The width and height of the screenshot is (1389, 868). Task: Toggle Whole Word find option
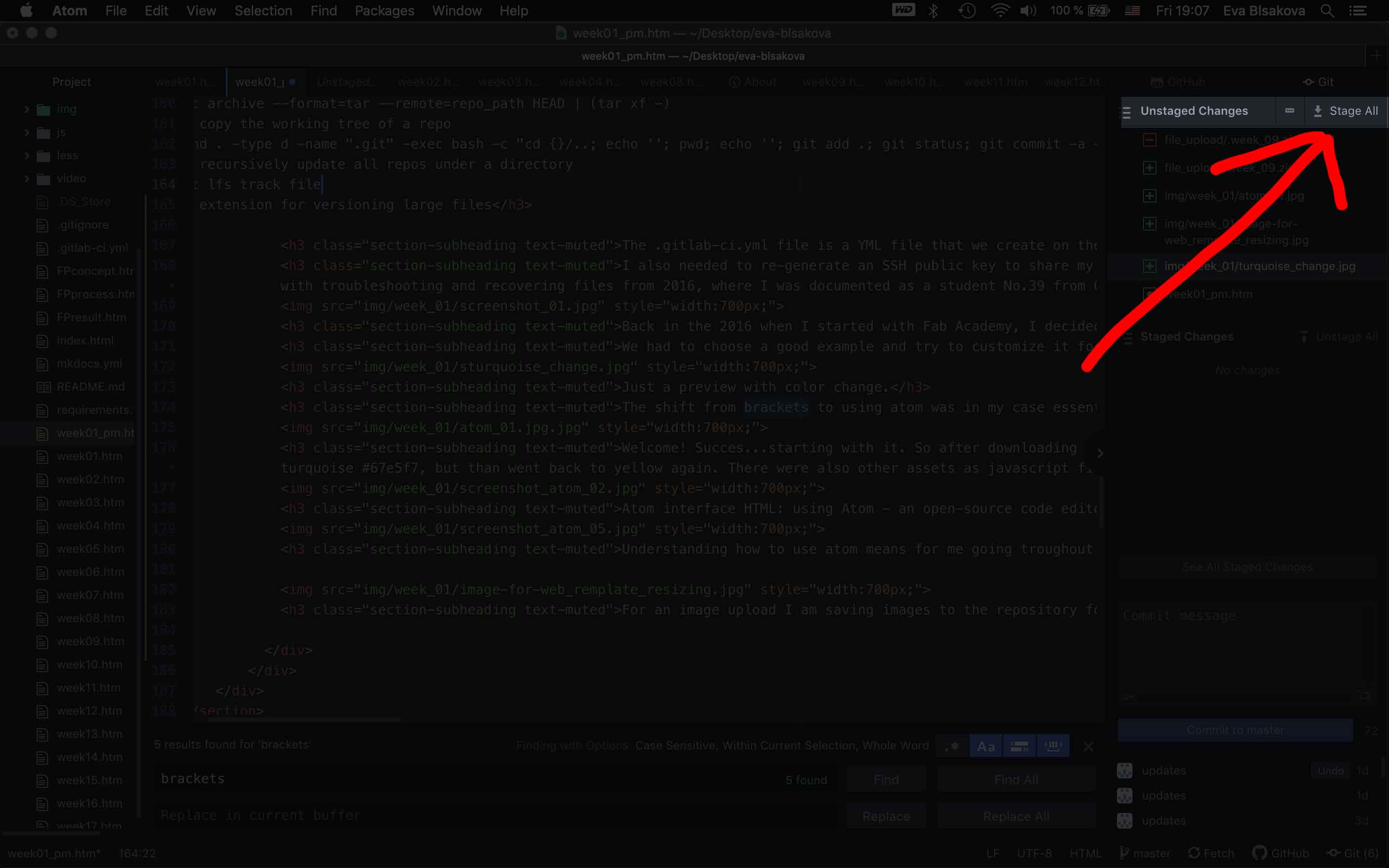tap(1053, 746)
